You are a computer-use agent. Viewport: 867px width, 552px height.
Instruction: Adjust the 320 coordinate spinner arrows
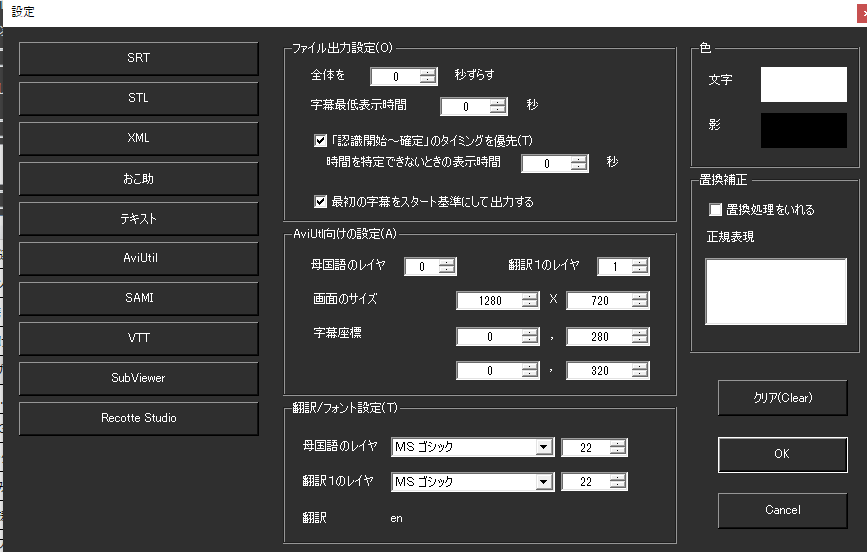[640, 371]
